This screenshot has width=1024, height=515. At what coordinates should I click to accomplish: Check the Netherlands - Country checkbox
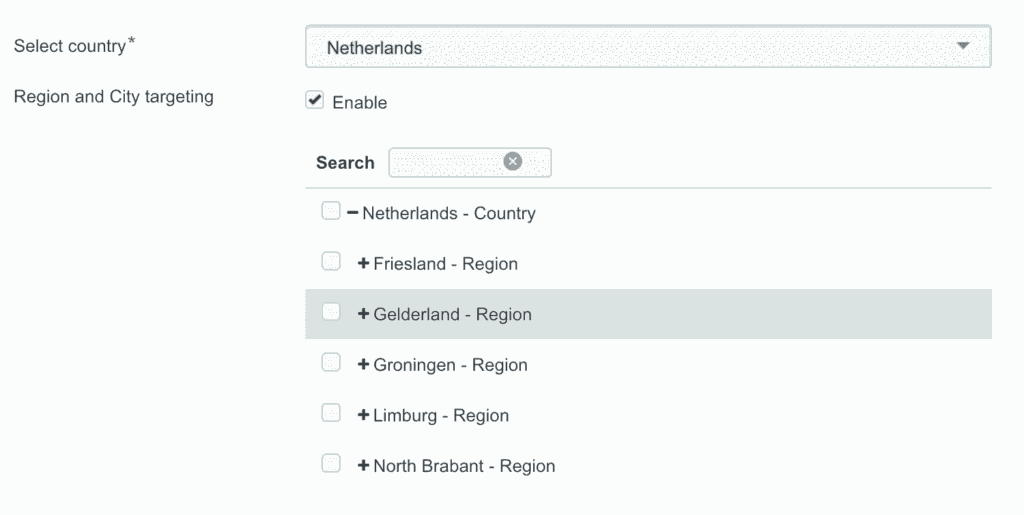[331, 212]
